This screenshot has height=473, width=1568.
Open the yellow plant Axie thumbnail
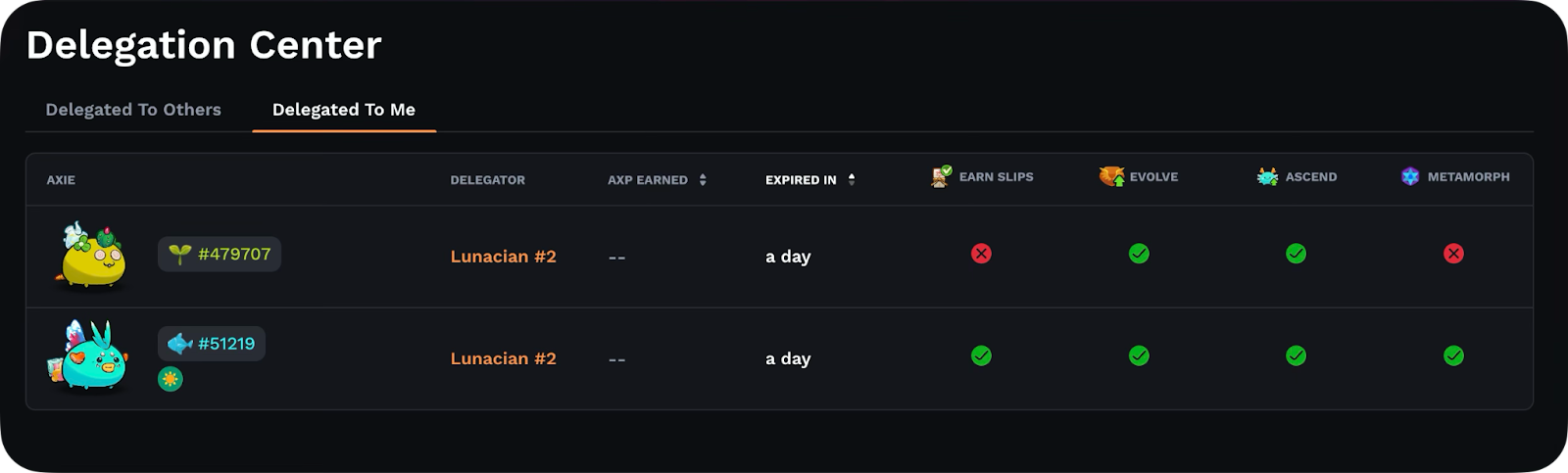[x=92, y=257]
